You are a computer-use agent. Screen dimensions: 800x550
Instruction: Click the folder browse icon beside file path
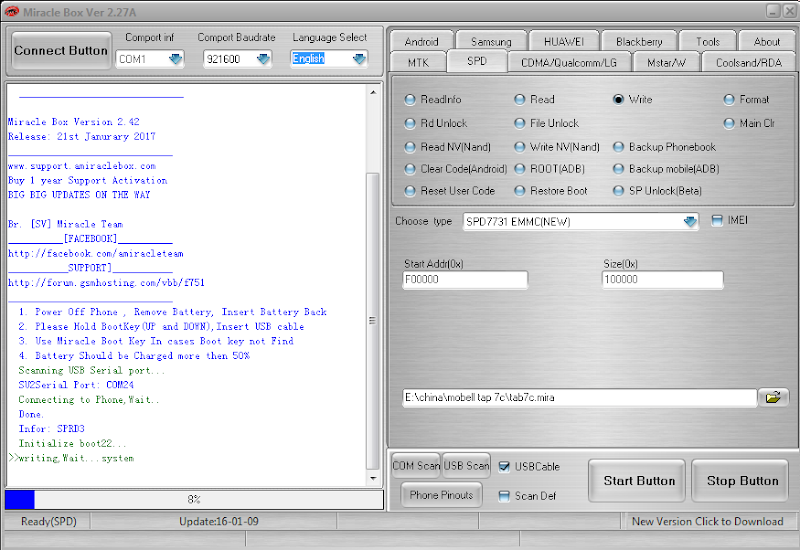[x=773, y=397]
